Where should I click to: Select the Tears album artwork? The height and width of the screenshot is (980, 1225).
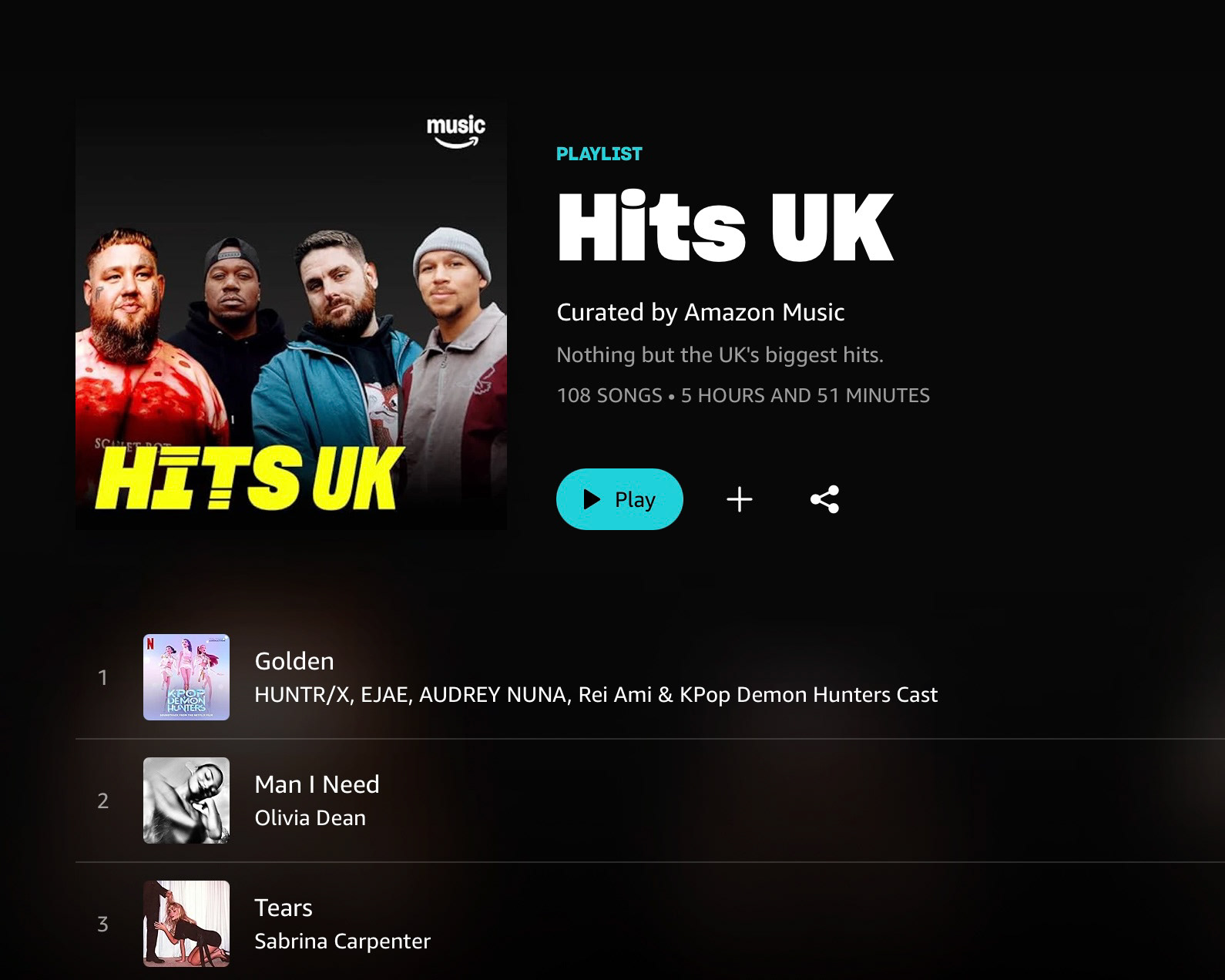[186, 924]
